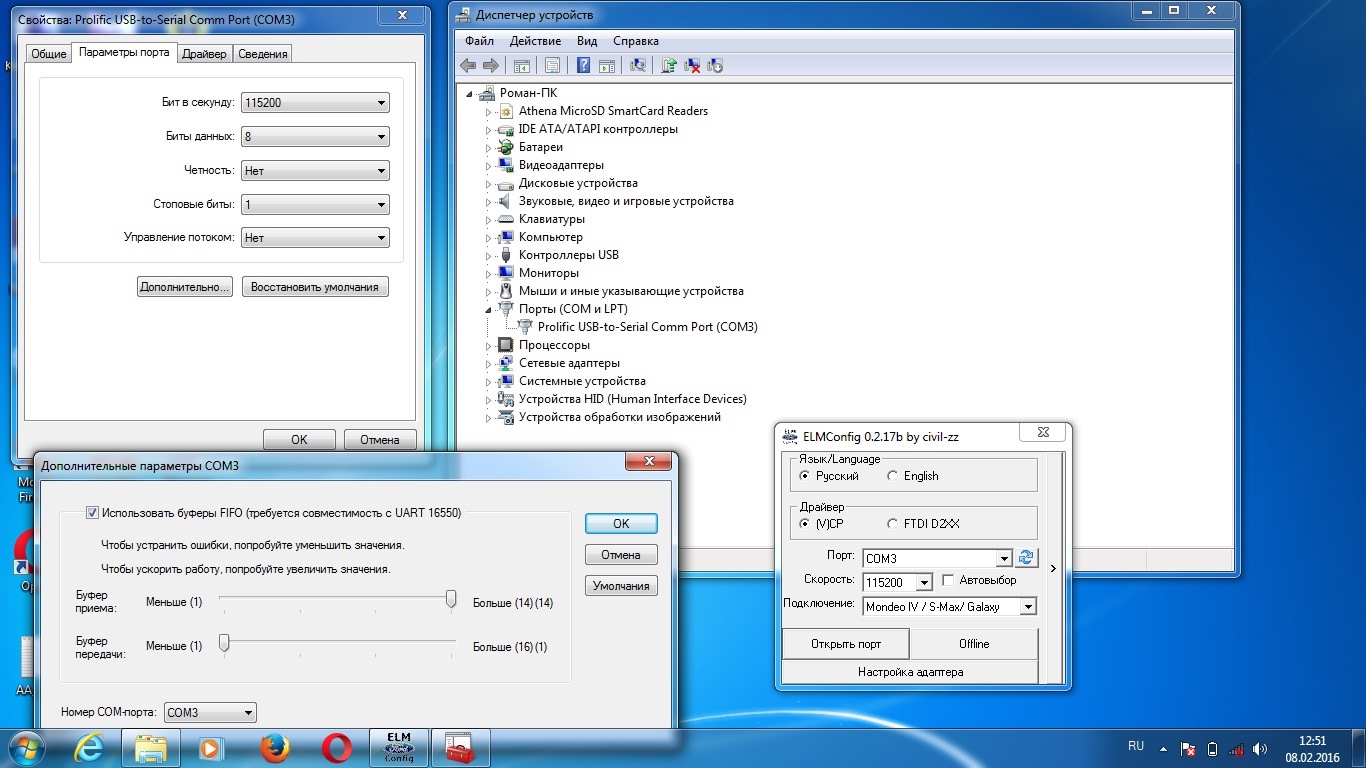
Task: Click Умолчания in COM3 advanced dialog
Action: [x=621, y=586]
